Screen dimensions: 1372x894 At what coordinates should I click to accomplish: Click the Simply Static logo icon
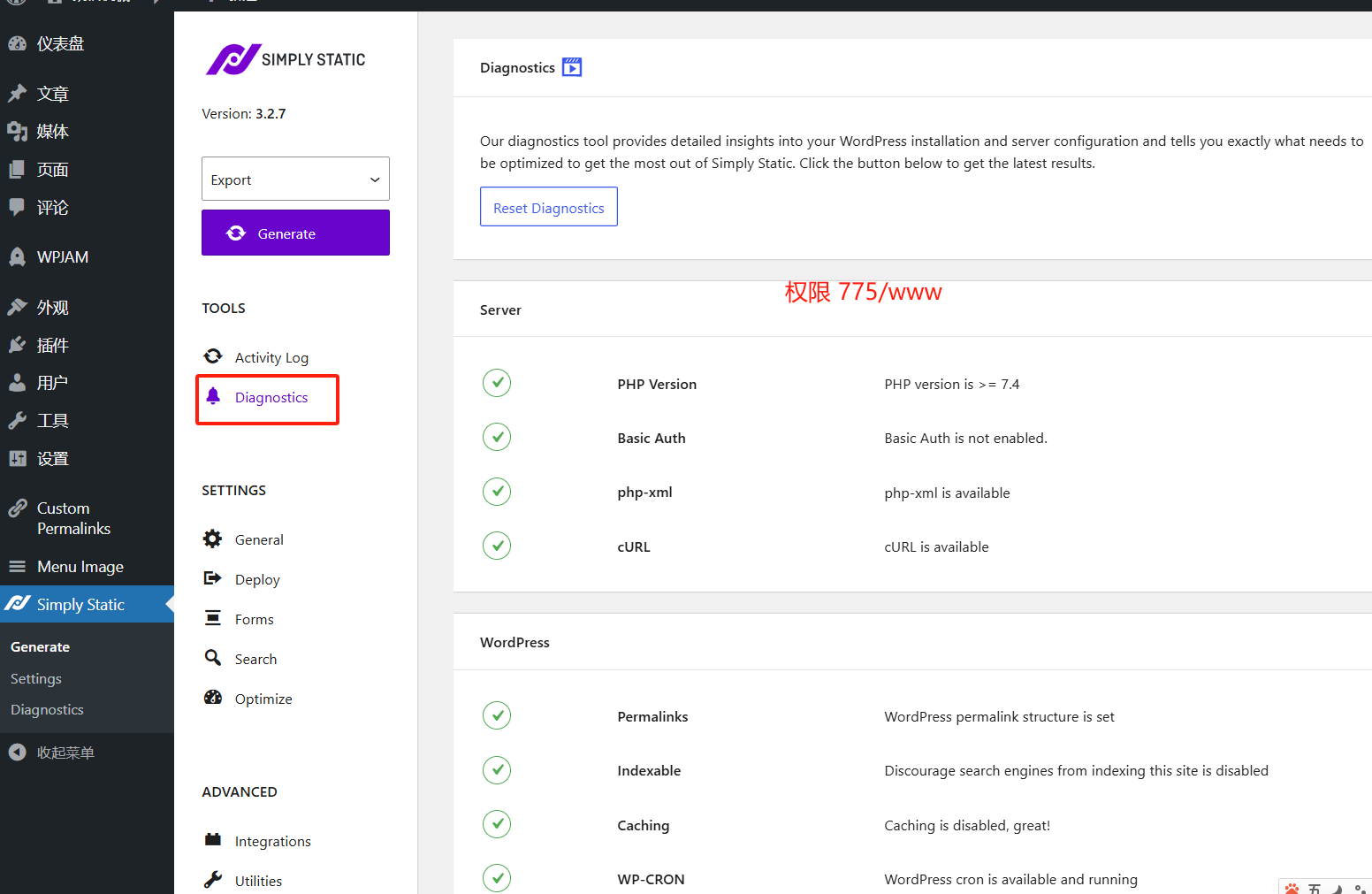click(233, 59)
